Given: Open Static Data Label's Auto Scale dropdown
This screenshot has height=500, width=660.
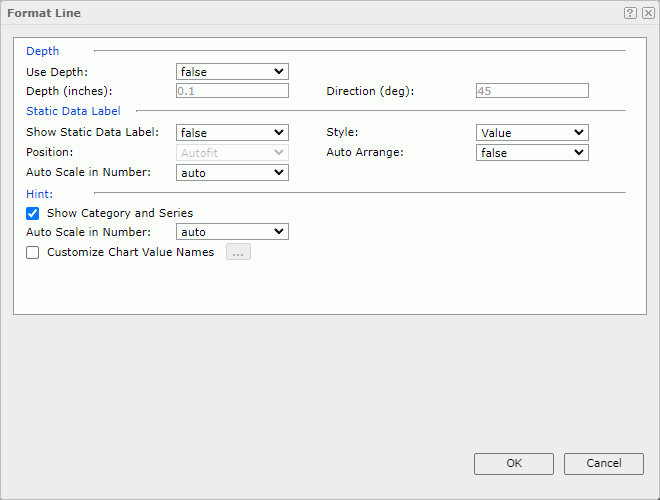Looking at the screenshot, I should click(232, 173).
